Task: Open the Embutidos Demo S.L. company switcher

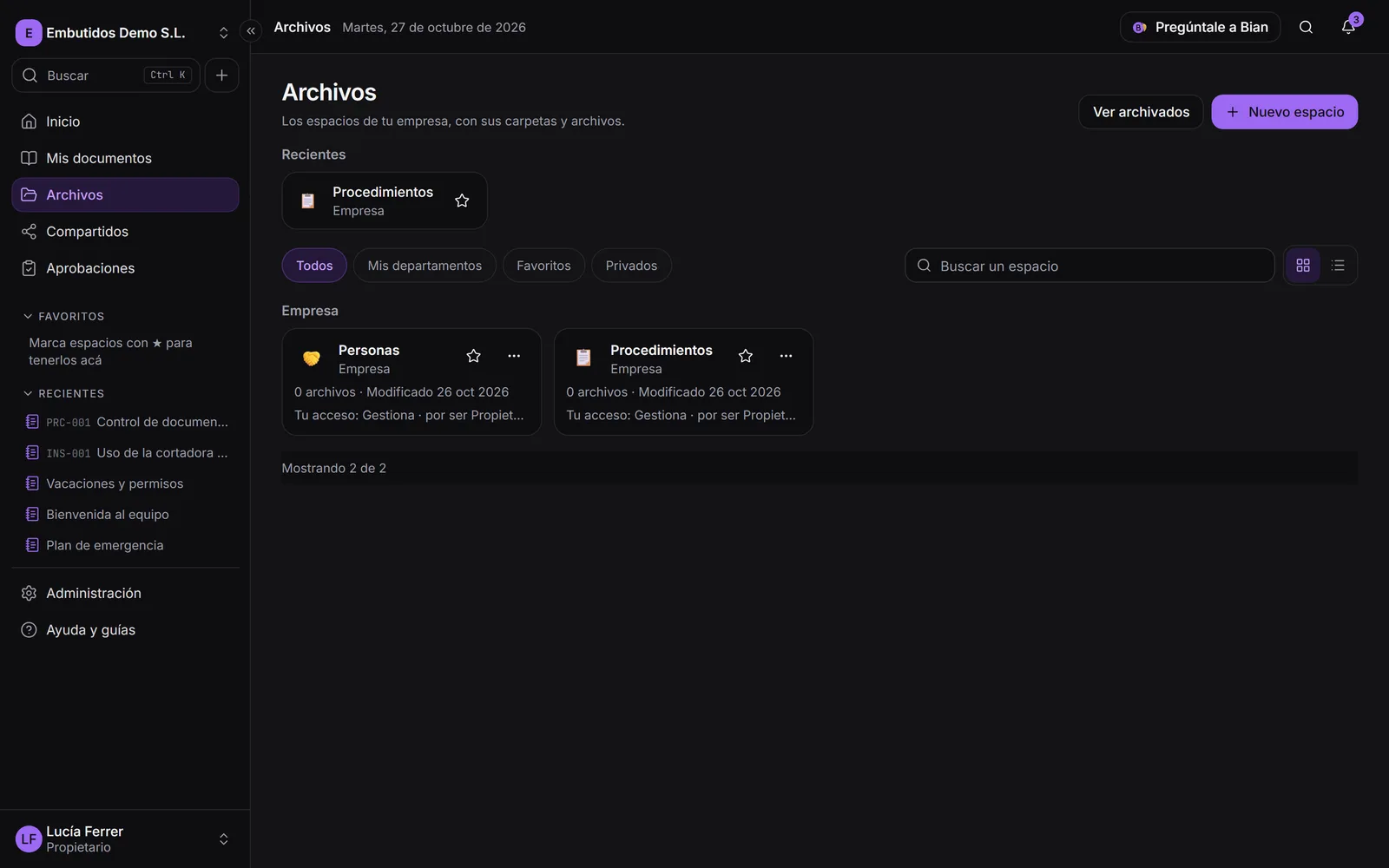Action: [x=122, y=33]
